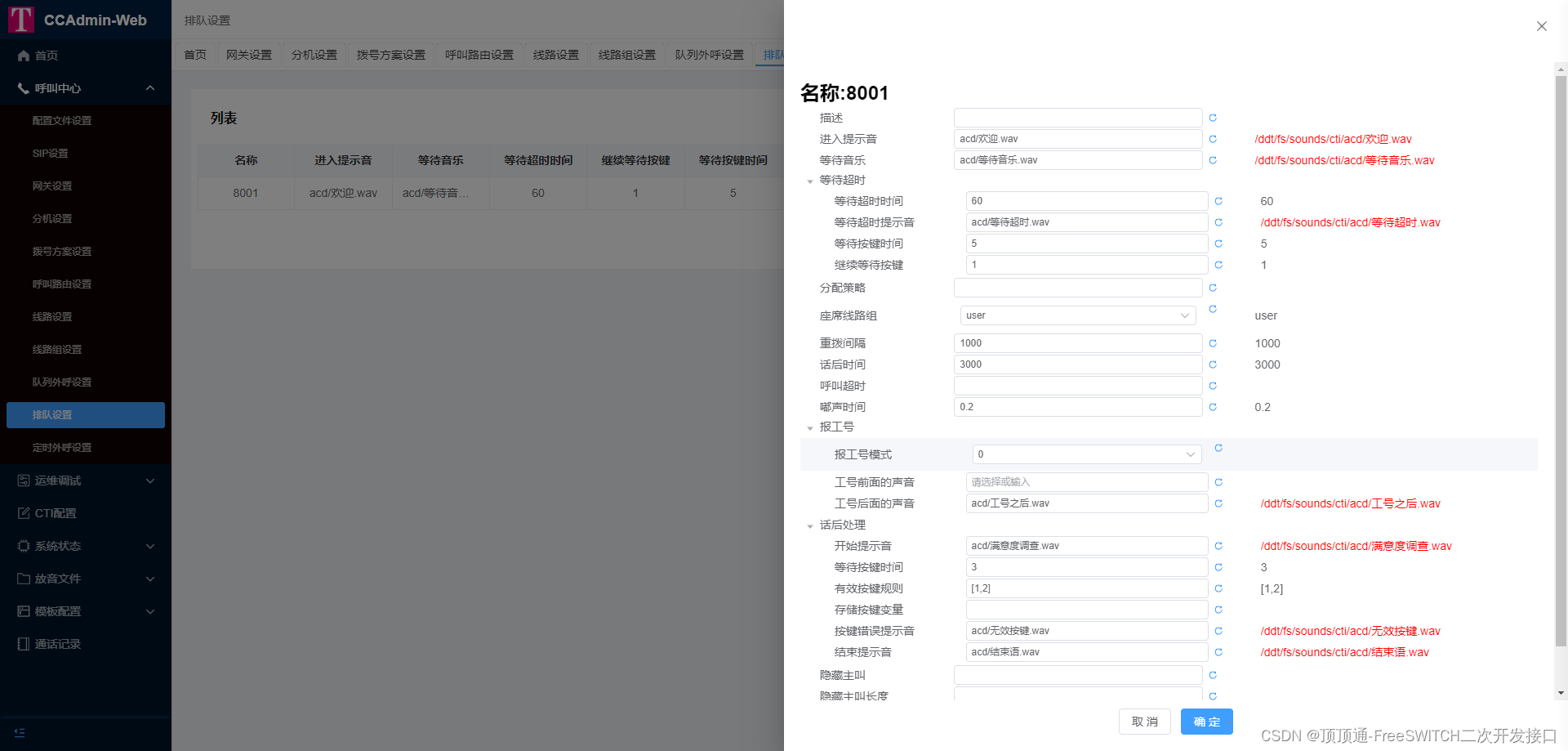The width and height of the screenshot is (1568, 751).
Task: Open 配置文件设置 in sidebar
Action: click(86, 121)
